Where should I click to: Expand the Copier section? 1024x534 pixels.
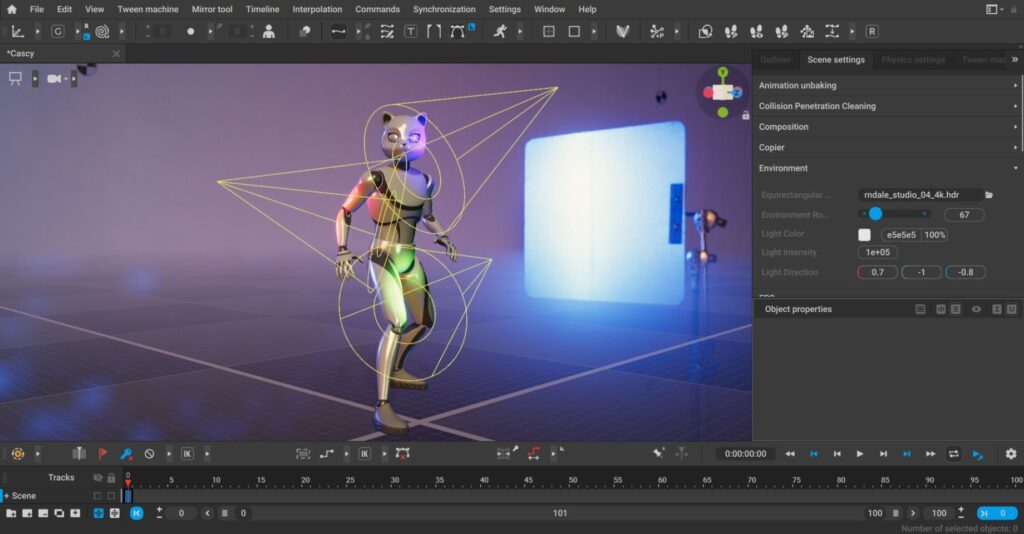(x=888, y=148)
